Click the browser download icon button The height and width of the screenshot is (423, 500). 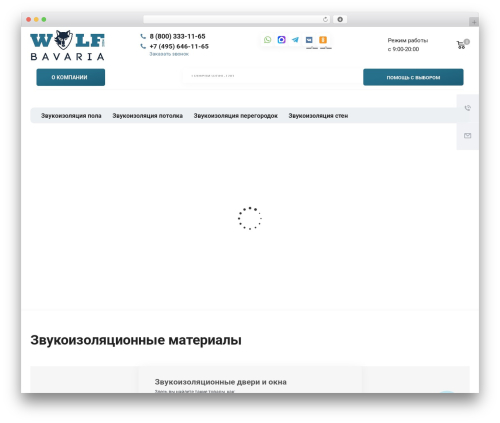click(340, 19)
